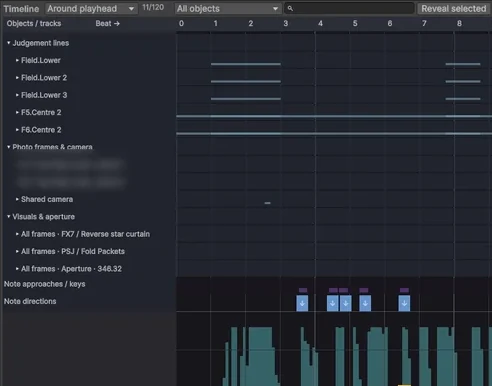This screenshot has width=492, height=386.
Task: Focus the timeline search field
Action: 349,9
